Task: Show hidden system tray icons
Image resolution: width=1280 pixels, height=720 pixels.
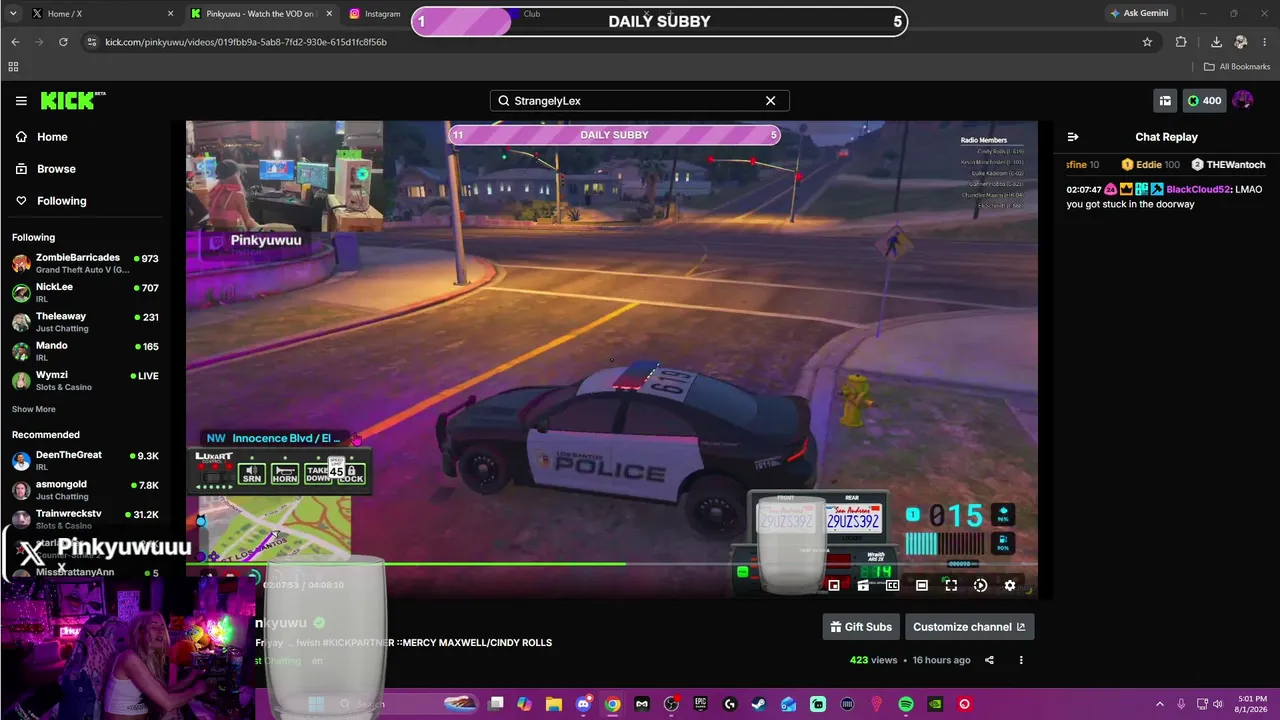Action: [x=1160, y=704]
